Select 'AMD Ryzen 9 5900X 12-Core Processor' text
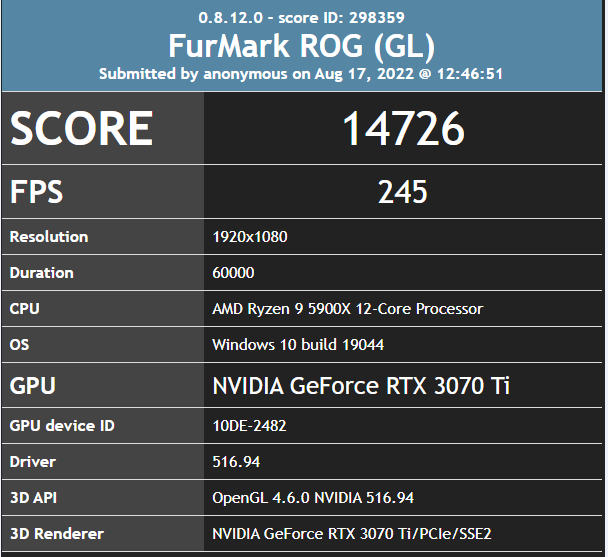This screenshot has width=608, height=557. pos(348,309)
